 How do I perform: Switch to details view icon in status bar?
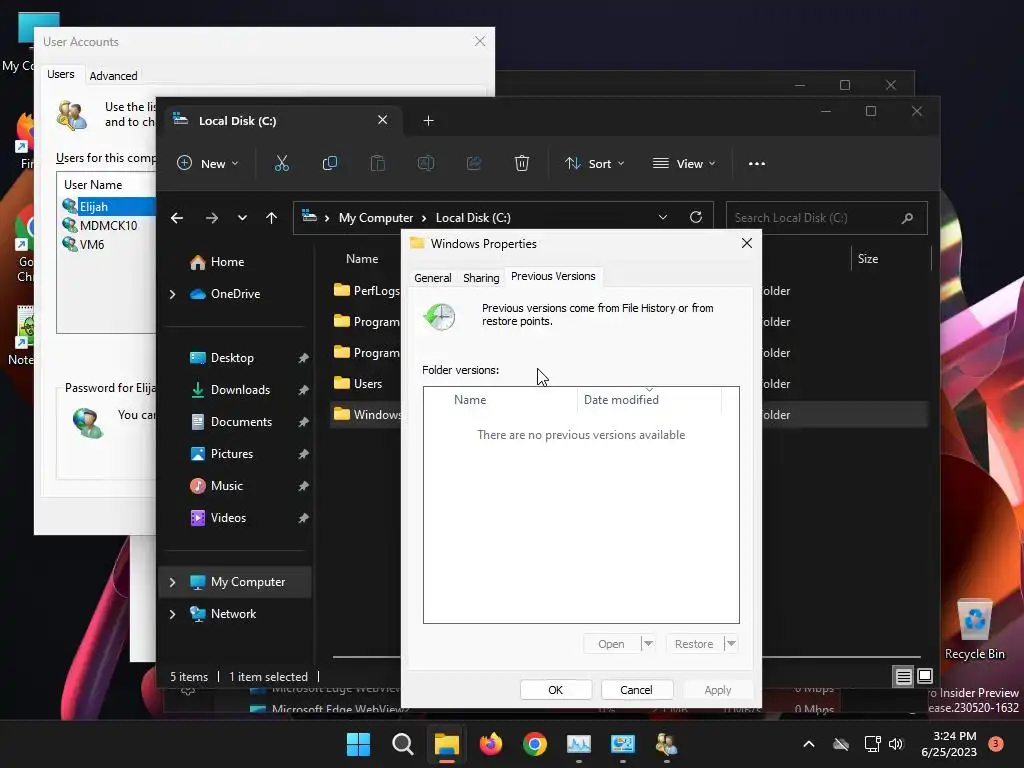(x=903, y=677)
